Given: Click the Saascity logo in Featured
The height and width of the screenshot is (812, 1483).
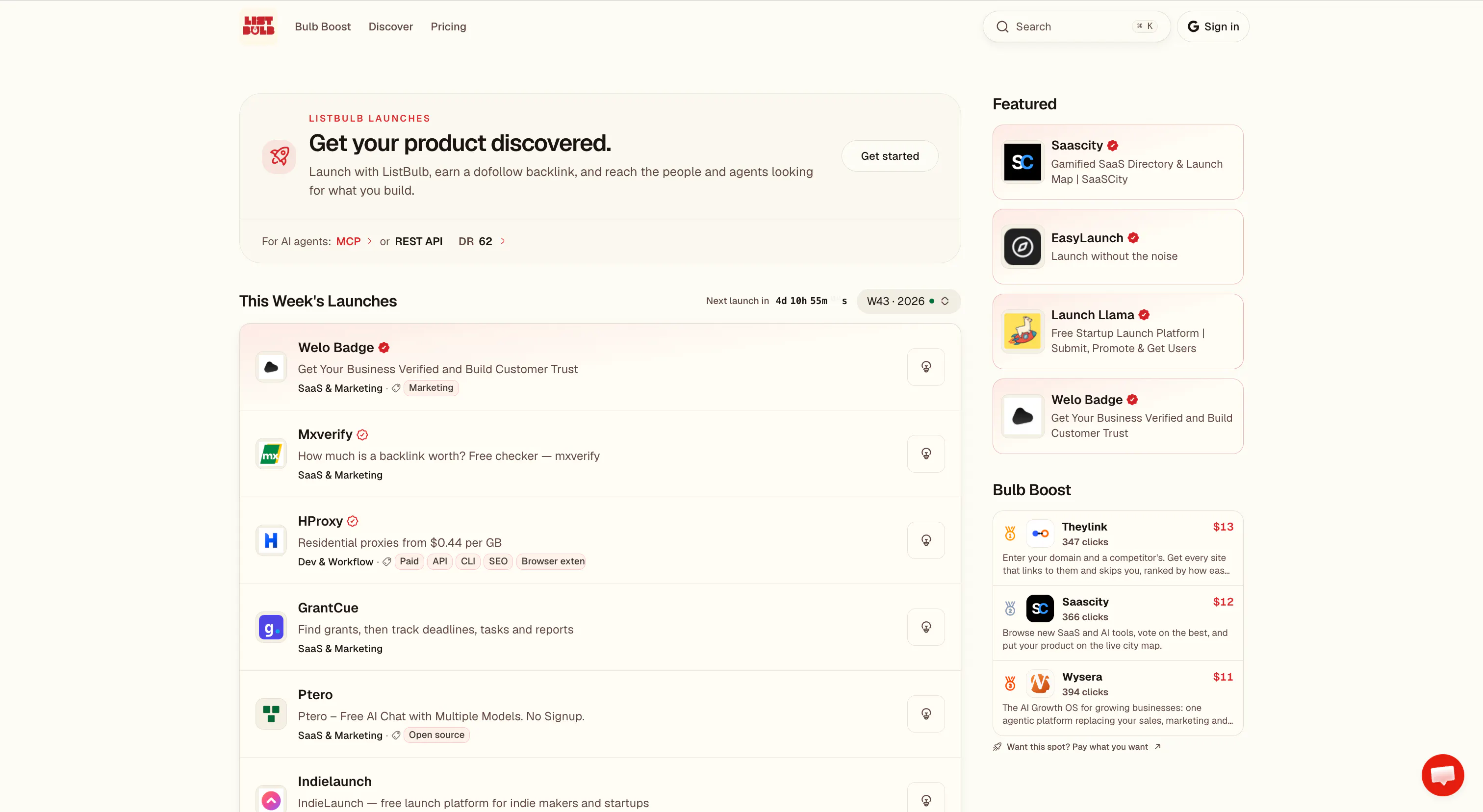Looking at the screenshot, I should coord(1023,162).
